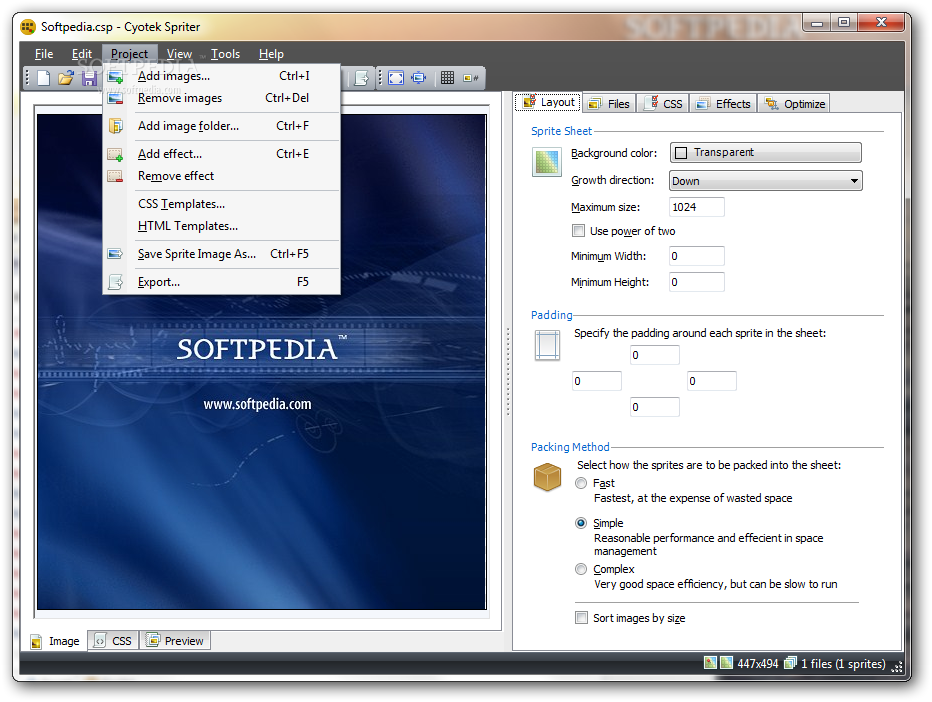The image size is (932, 702).
Task: Select the Complex packing method
Action: [581, 569]
